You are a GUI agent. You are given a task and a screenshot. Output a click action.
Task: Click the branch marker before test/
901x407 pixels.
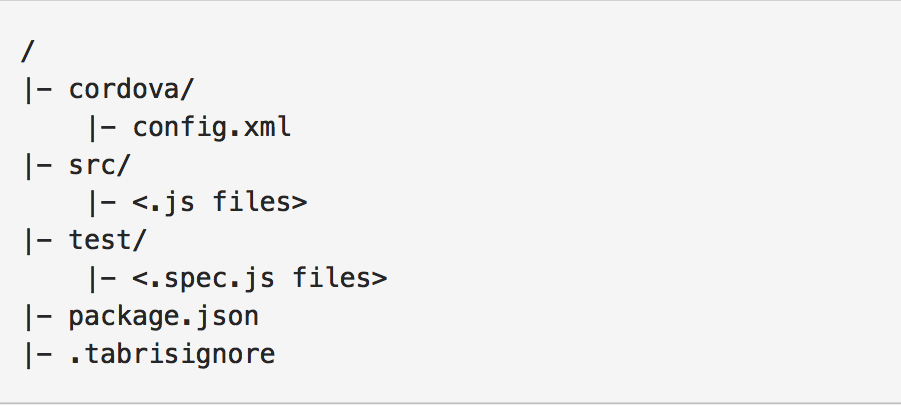[x=38, y=241]
